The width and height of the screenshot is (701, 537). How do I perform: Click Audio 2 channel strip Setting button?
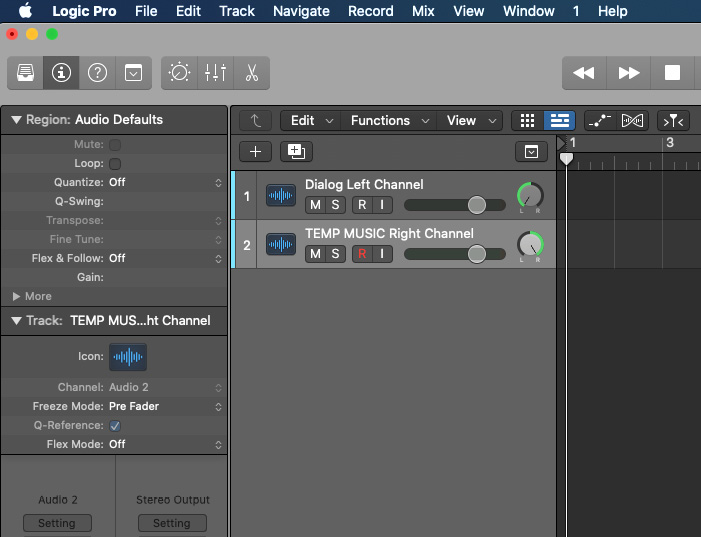pos(57,523)
